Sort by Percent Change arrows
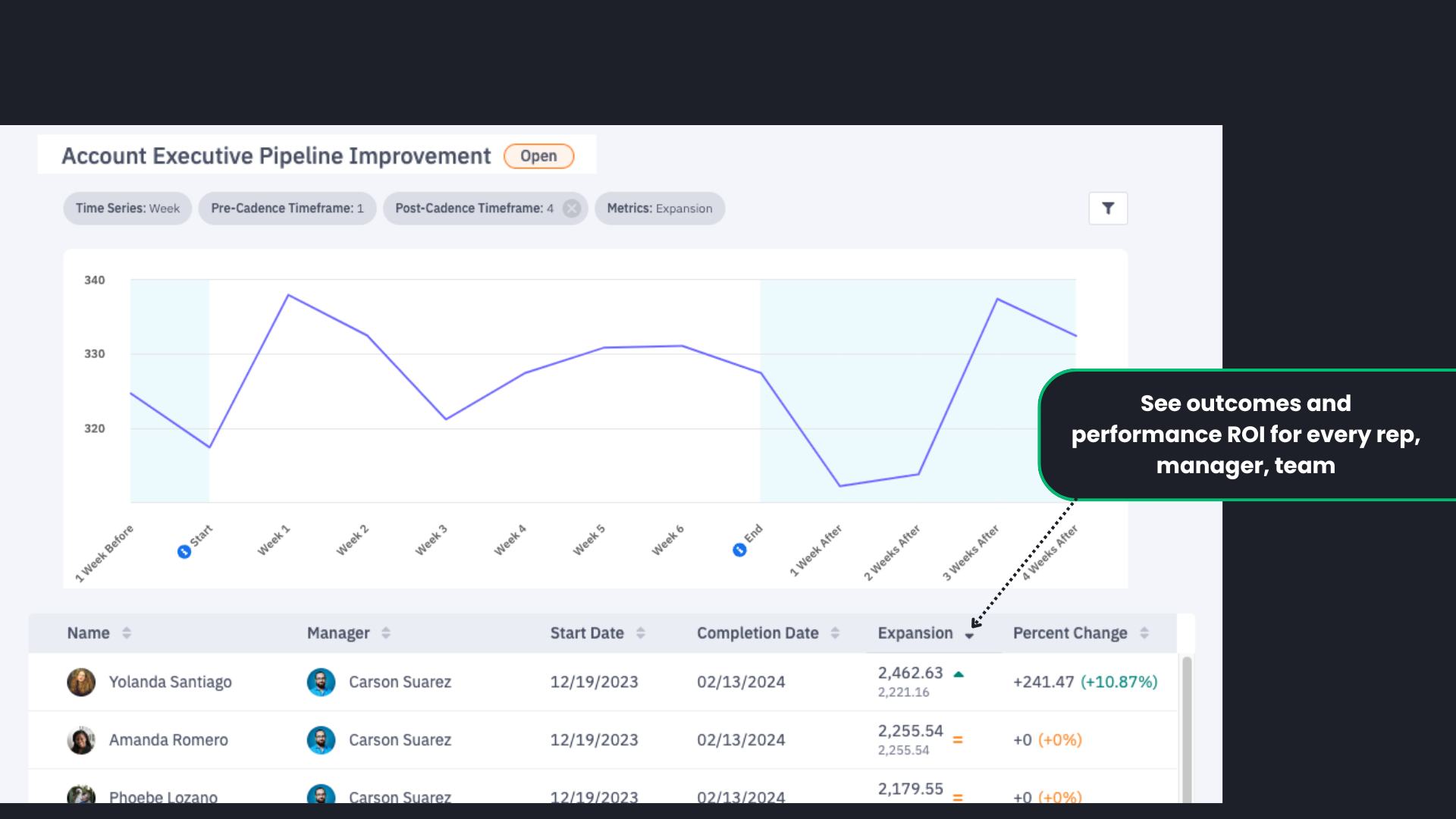The image size is (1456, 819). (1144, 633)
